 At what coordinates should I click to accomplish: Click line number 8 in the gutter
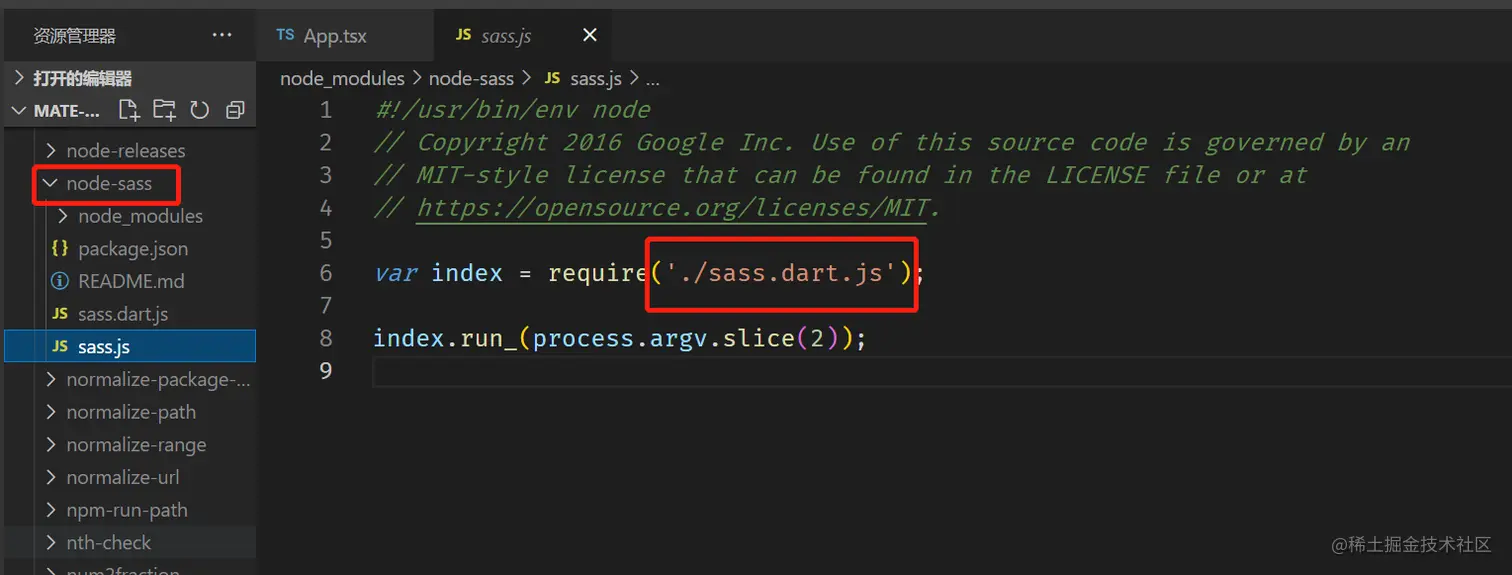click(x=325, y=338)
